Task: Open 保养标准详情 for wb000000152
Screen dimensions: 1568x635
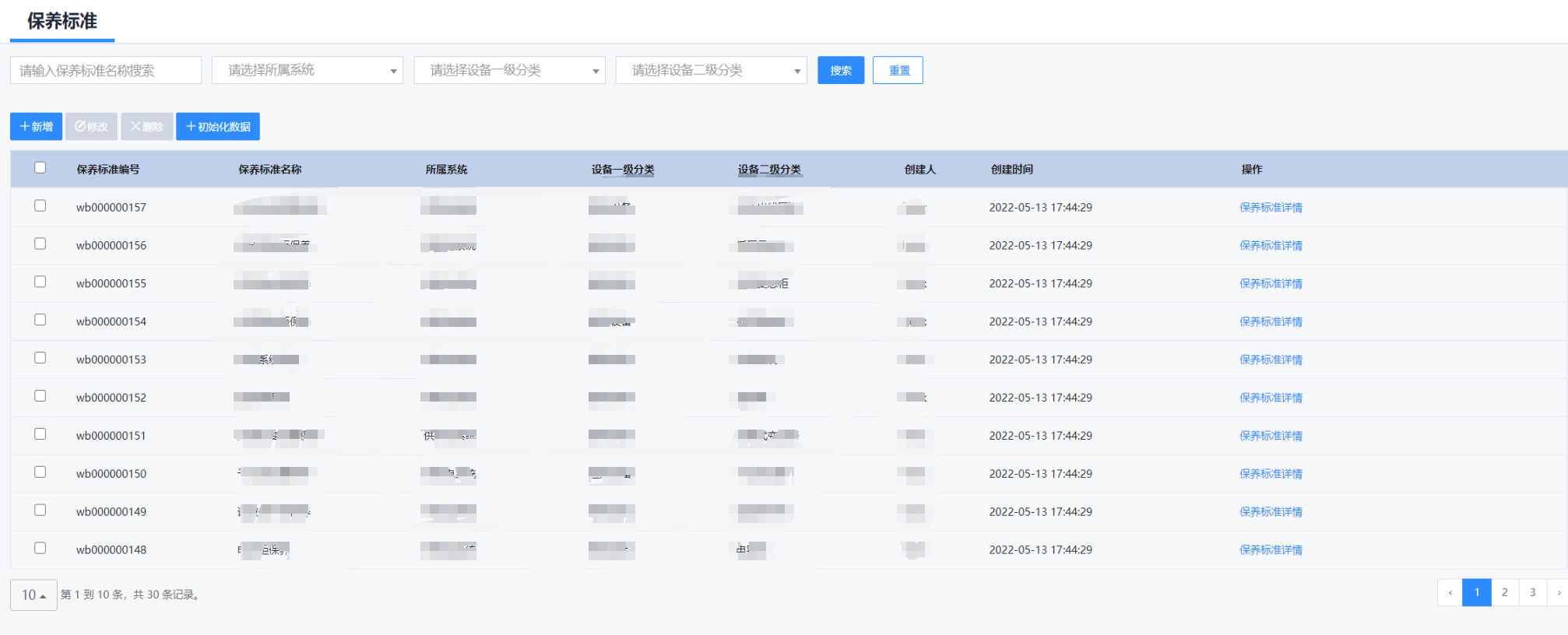Action: [1271, 398]
